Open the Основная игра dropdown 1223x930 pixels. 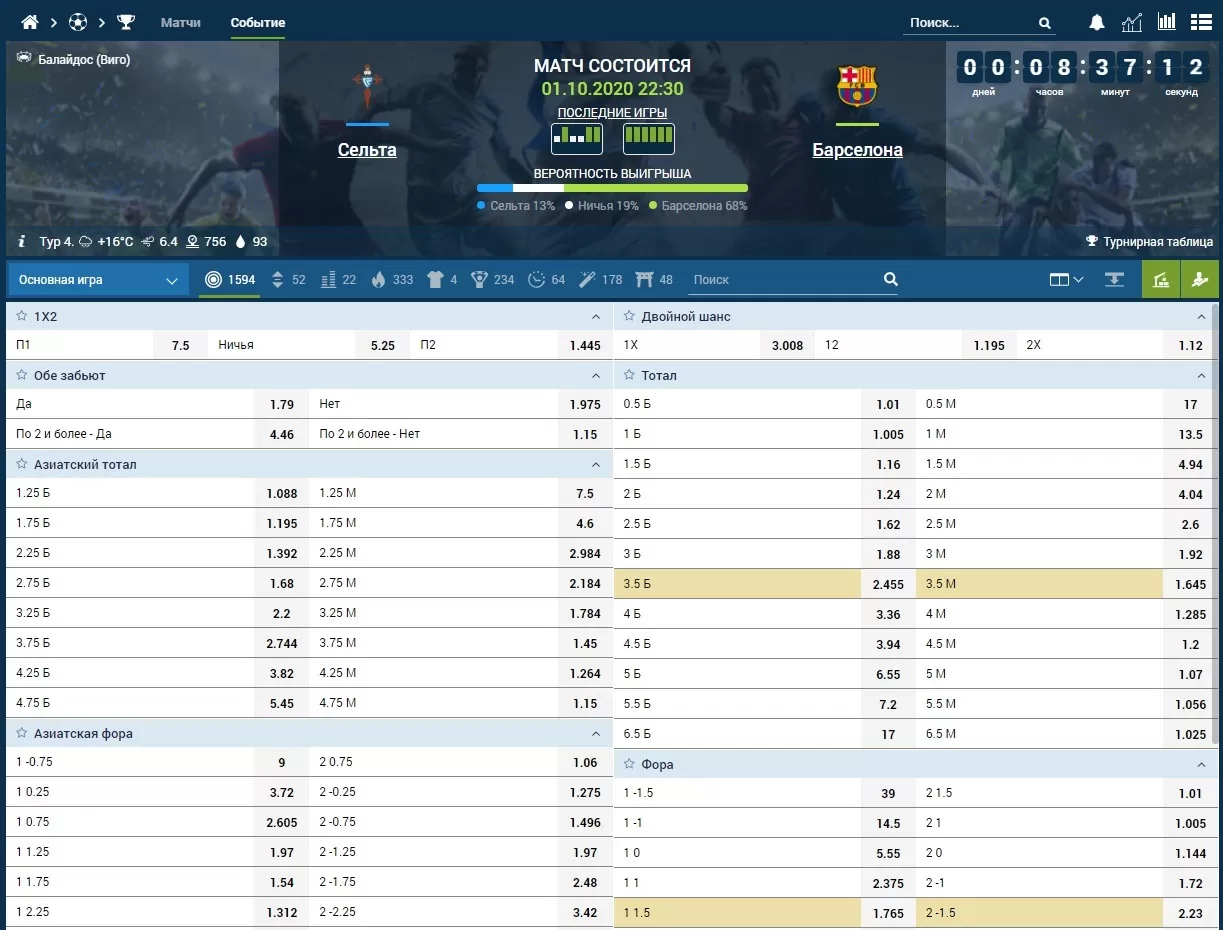(97, 280)
